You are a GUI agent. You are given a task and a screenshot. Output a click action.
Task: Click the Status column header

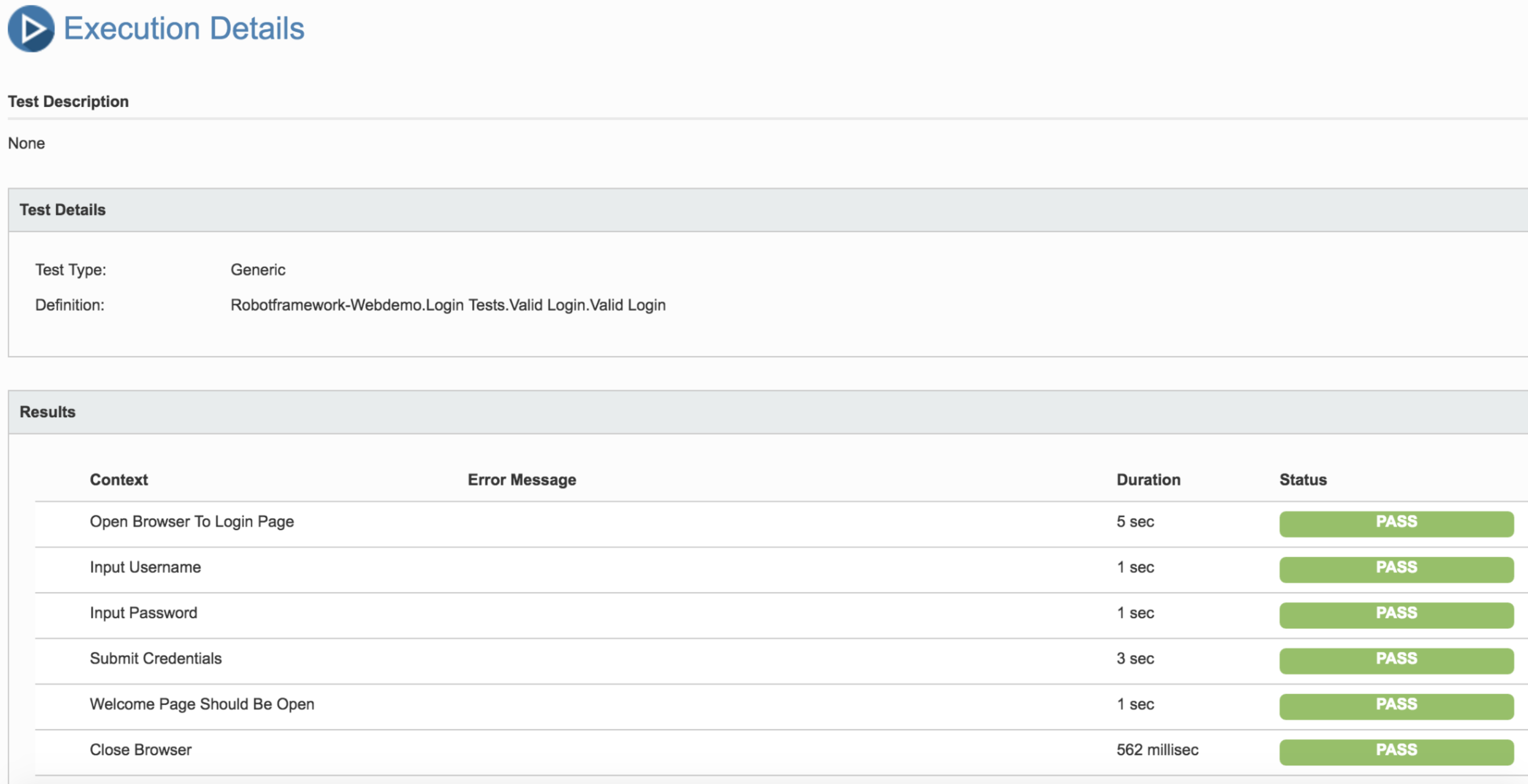tap(1303, 480)
